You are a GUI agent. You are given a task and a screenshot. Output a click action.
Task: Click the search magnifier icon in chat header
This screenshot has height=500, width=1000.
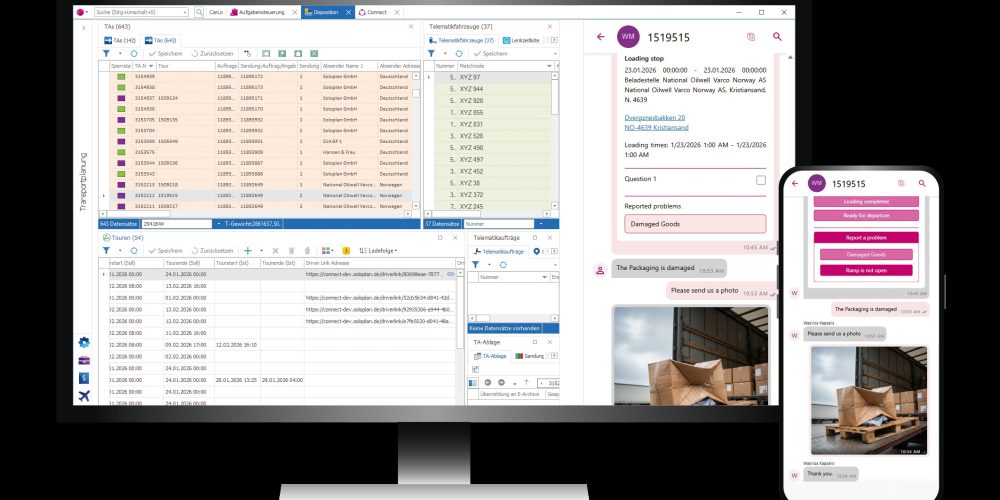(777, 37)
